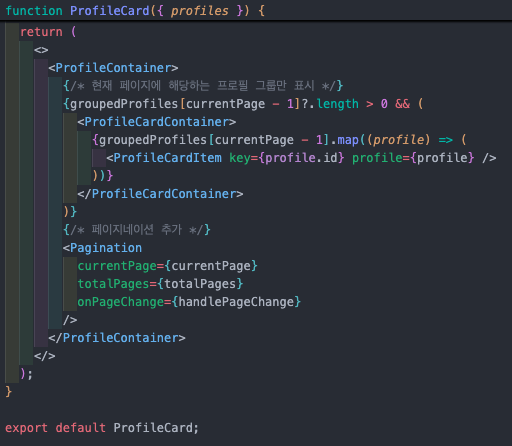Click the closing ProfileCardContainer tag
This screenshot has height=446, width=512.
[160, 194]
